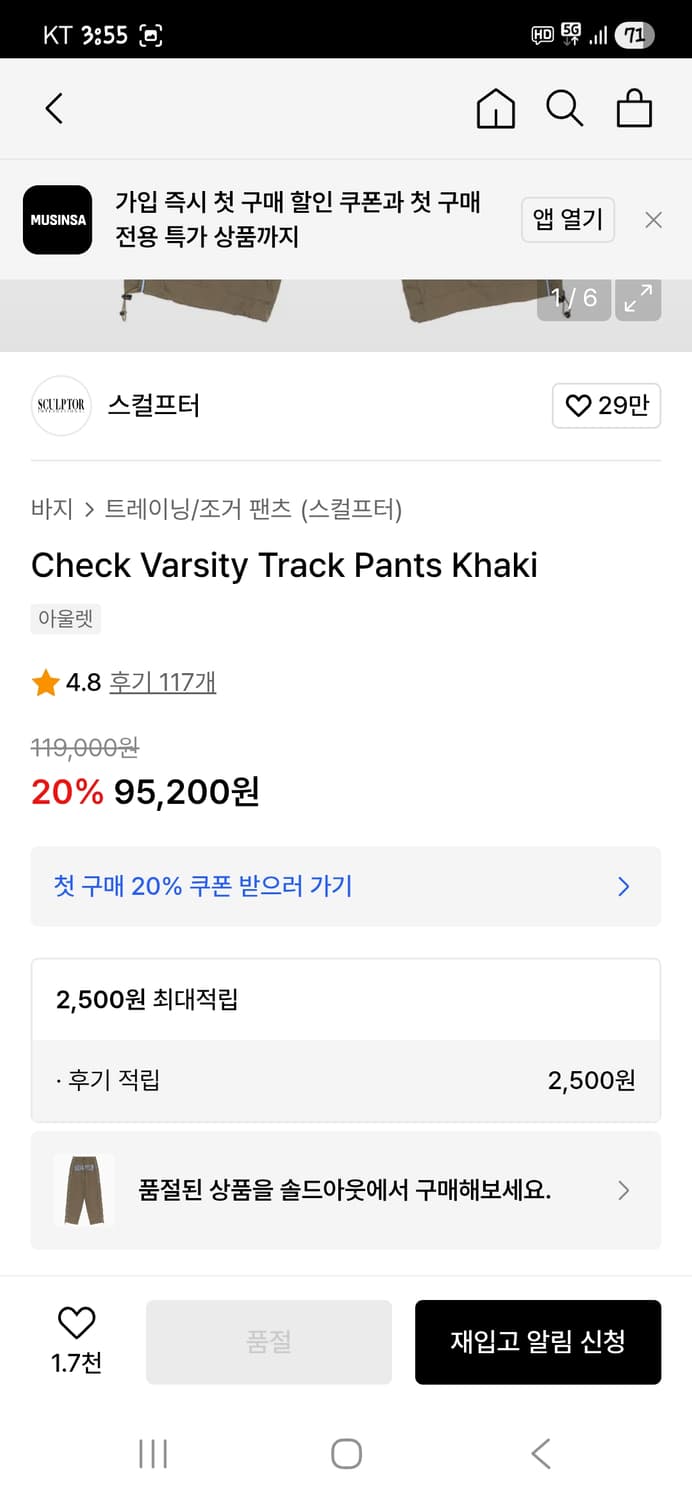Expand the 1/6 image counter gallery

point(573,298)
